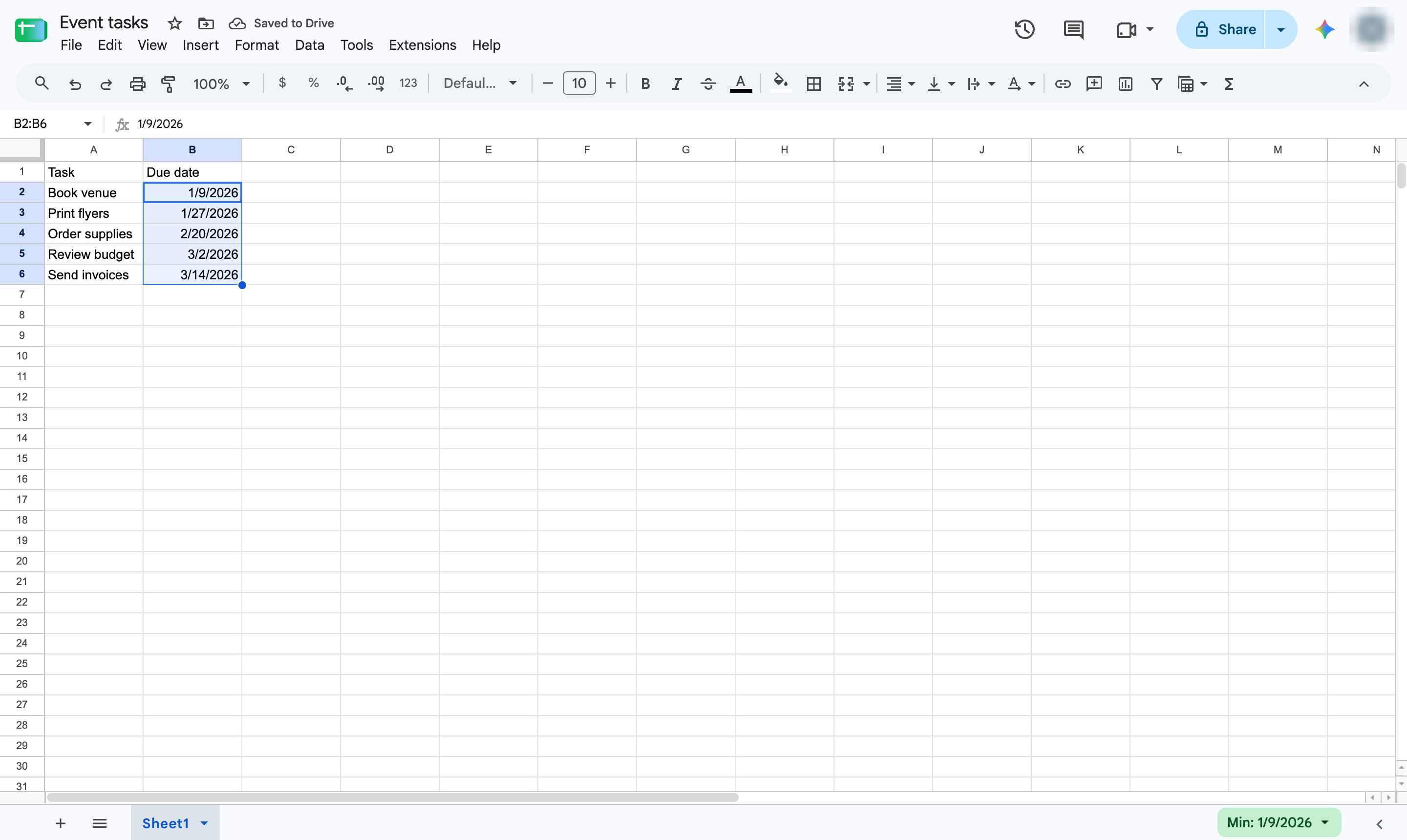
Task: Increase decimal places
Action: pos(376,84)
